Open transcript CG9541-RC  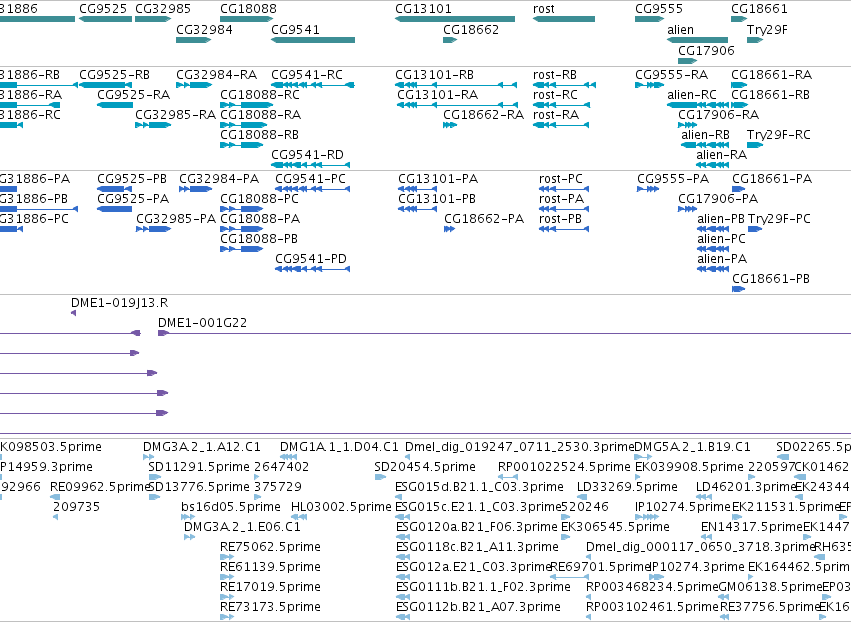(313, 85)
